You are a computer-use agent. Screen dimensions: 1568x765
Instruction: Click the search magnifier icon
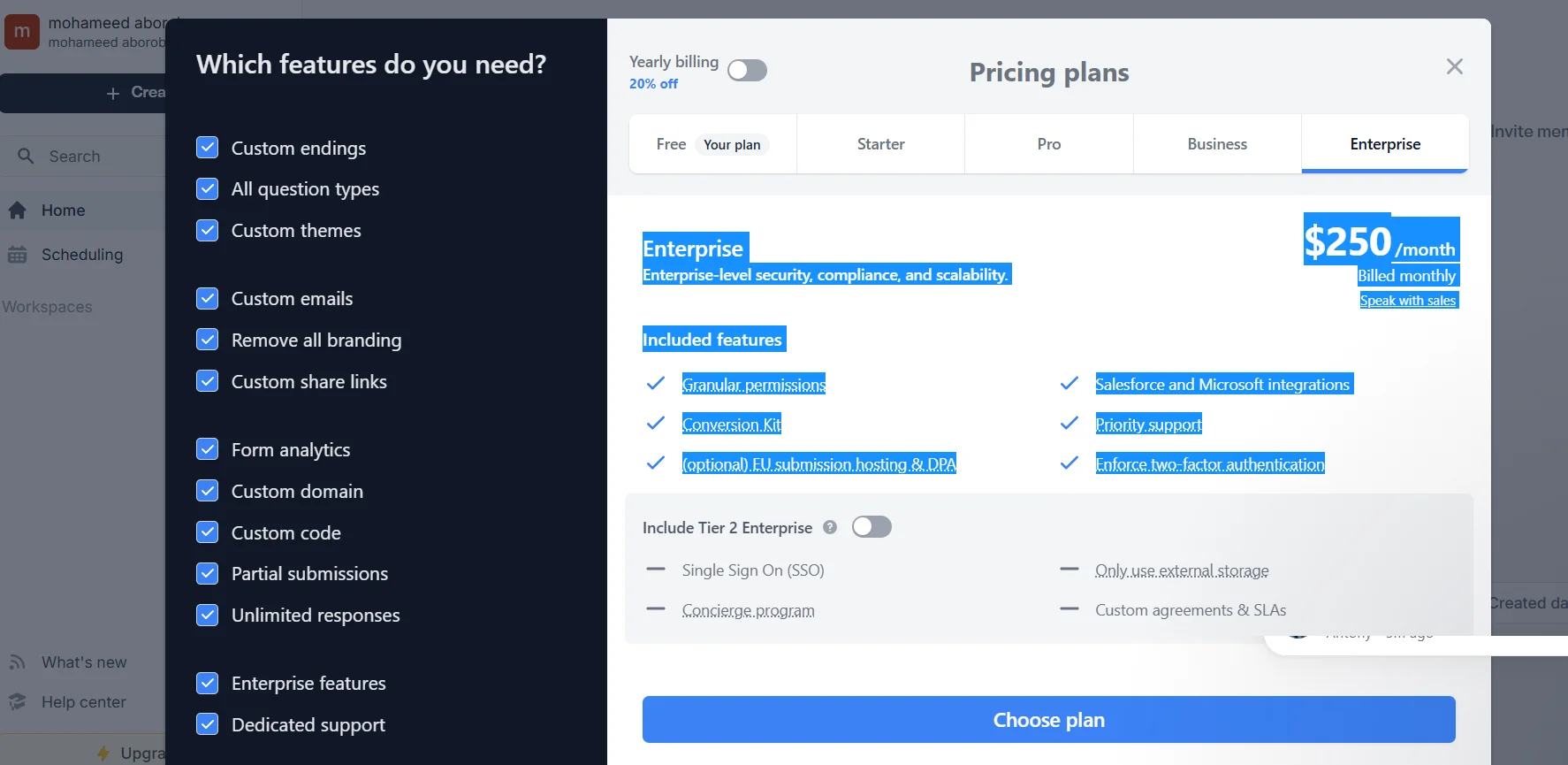pyautogui.click(x=26, y=157)
